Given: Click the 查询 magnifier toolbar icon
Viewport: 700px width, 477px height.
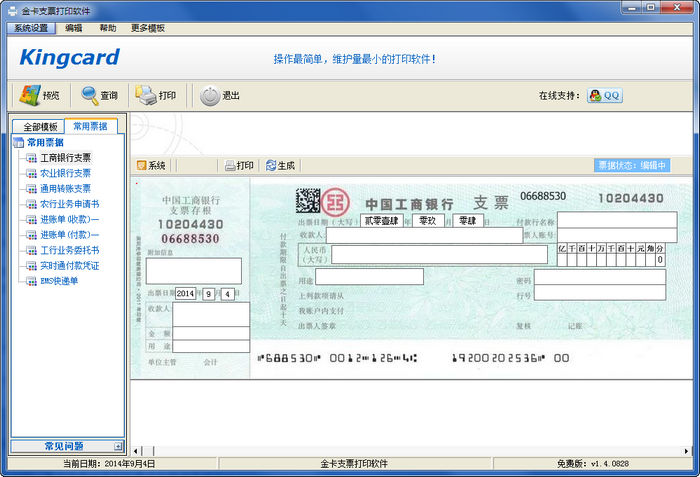Looking at the screenshot, I should click(x=90, y=95).
